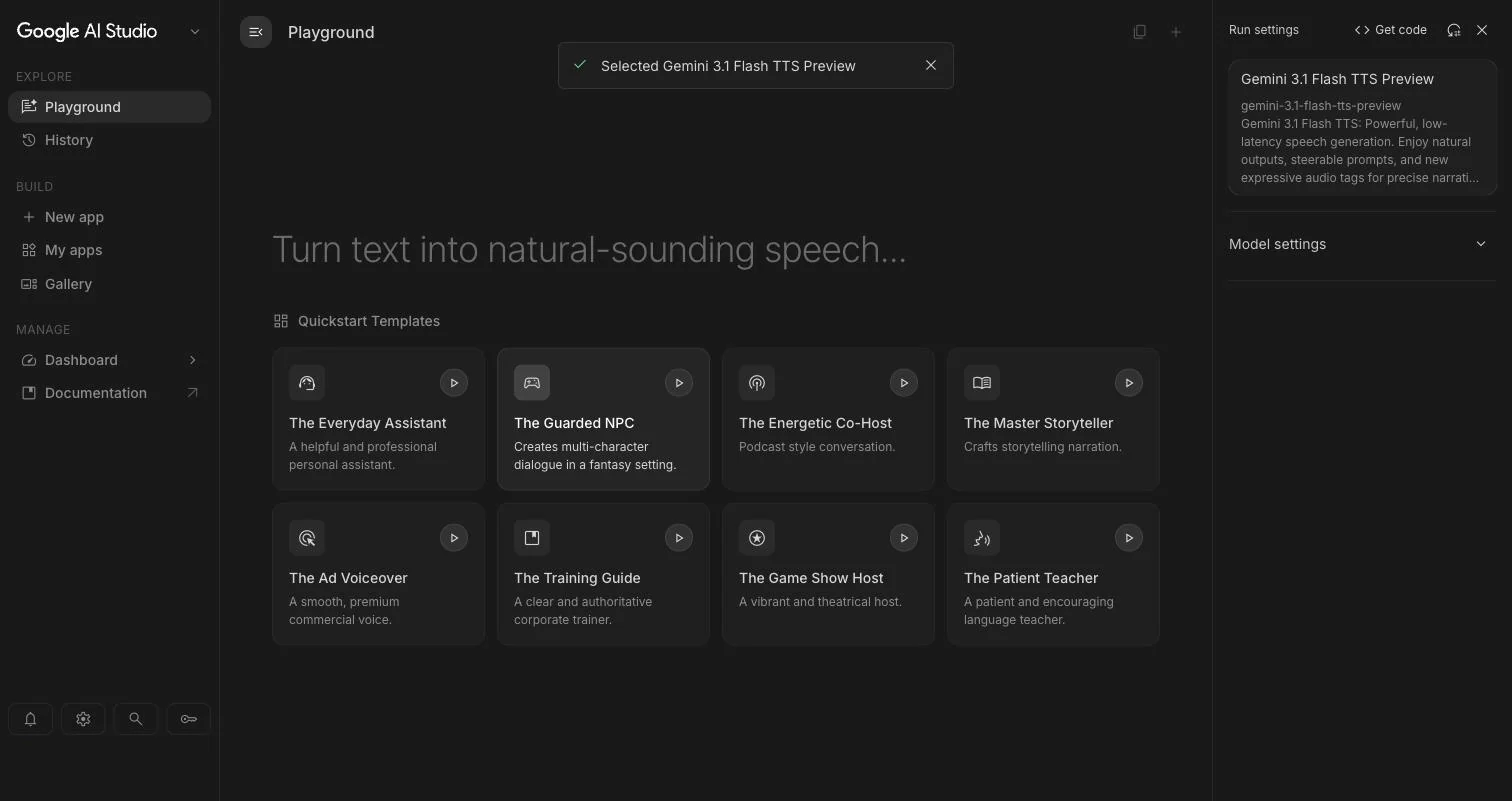This screenshot has width=1512, height=801.
Task: Click the podcast icon on Energetic Co-Host card
Action: click(757, 383)
